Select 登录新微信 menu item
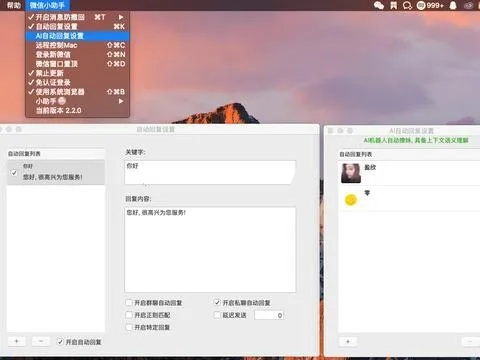The height and width of the screenshot is (360, 480). click(x=77, y=54)
